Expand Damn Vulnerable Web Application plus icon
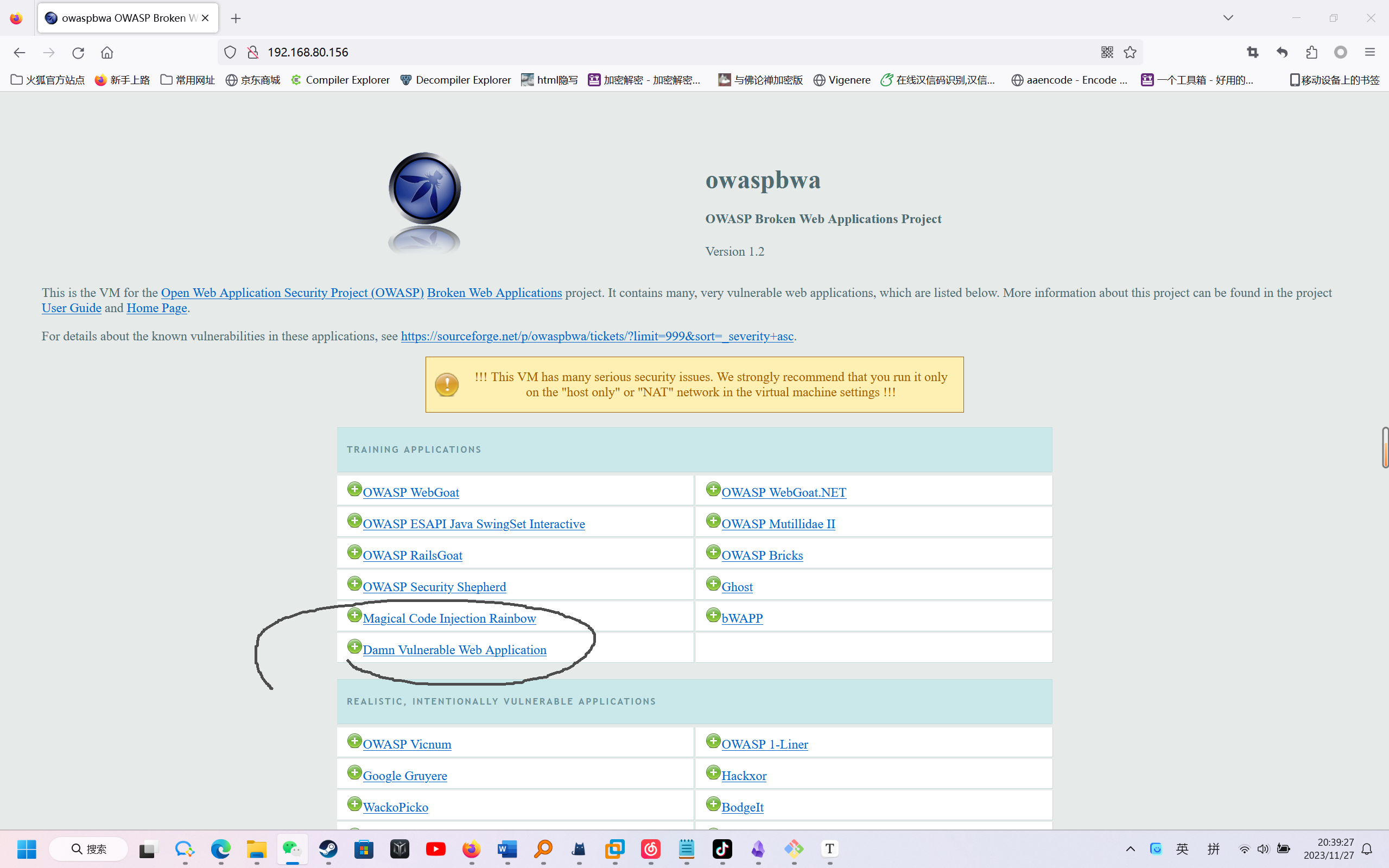The height and width of the screenshot is (868, 1389). pyautogui.click(x=354, y=647)
